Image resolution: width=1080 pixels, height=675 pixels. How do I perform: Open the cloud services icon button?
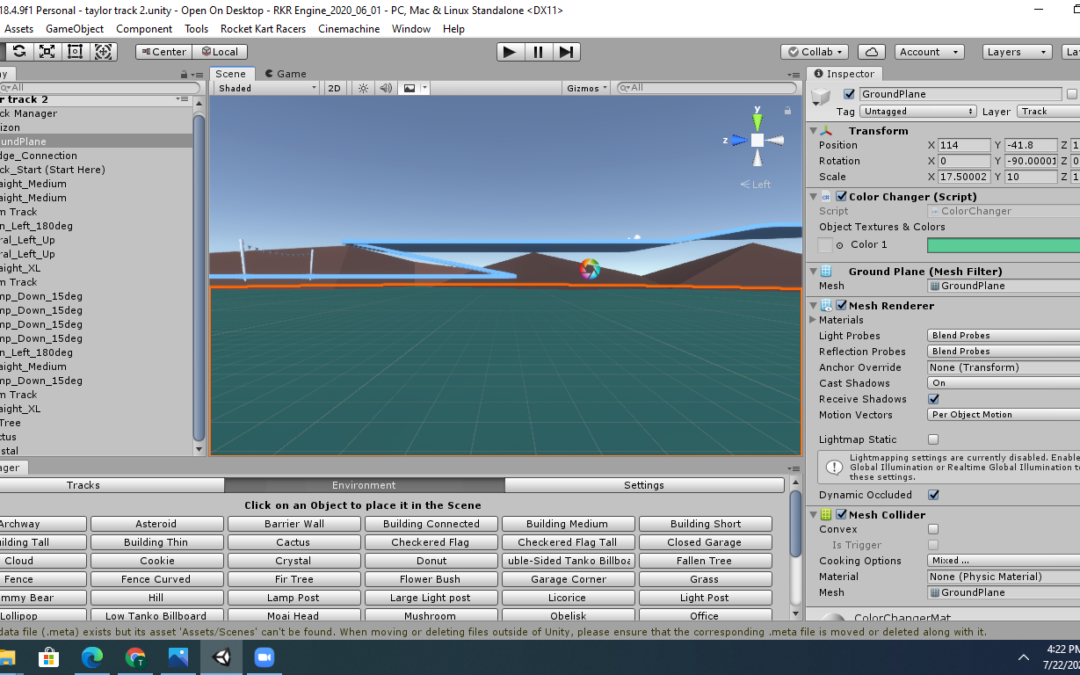(x=871, y=52)
